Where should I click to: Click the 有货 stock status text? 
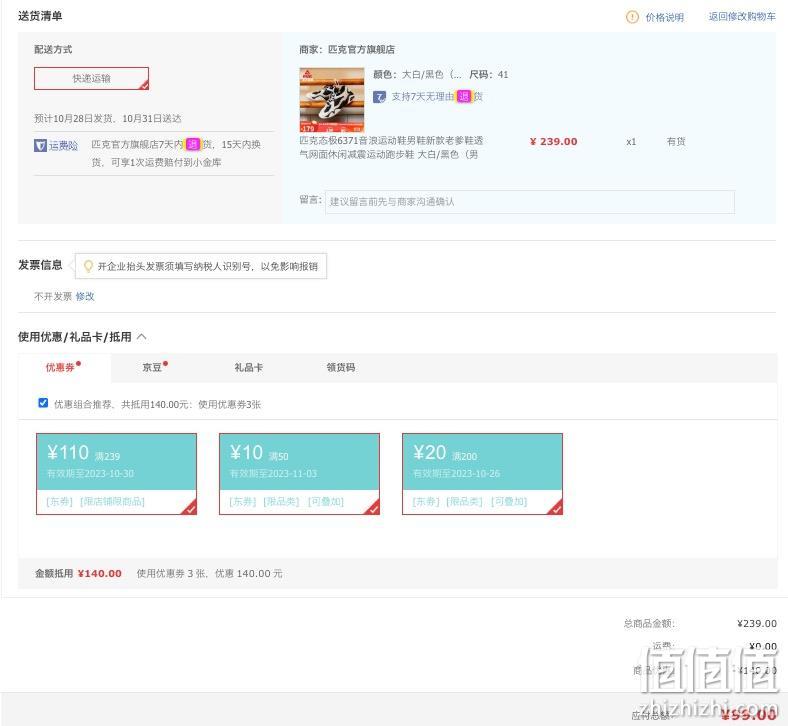click(676, 142)
